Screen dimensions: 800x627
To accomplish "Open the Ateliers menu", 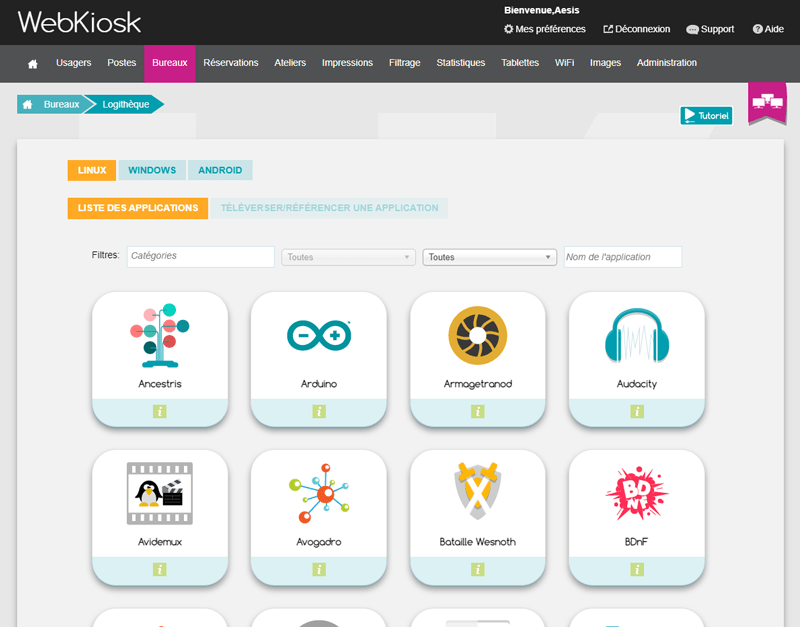I will point(290,63).
